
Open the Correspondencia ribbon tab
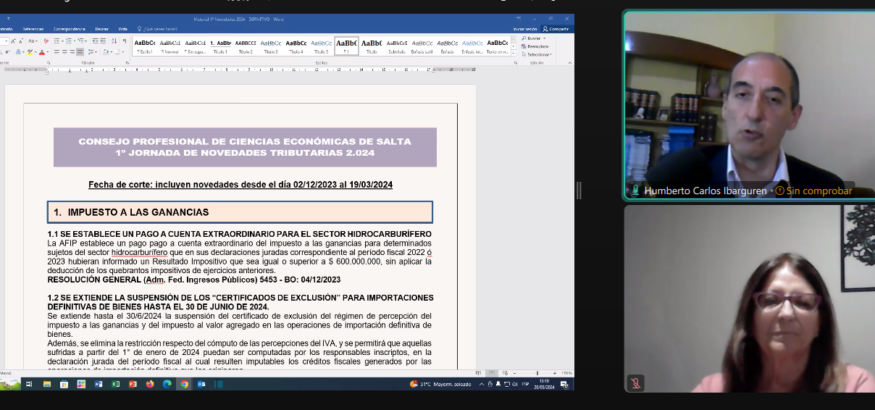[69, 29]
